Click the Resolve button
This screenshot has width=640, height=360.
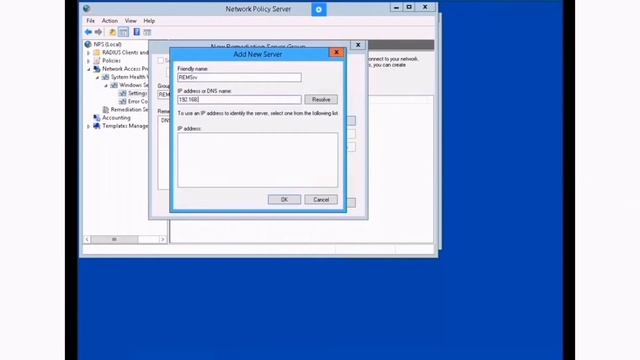tap(321, 100)
